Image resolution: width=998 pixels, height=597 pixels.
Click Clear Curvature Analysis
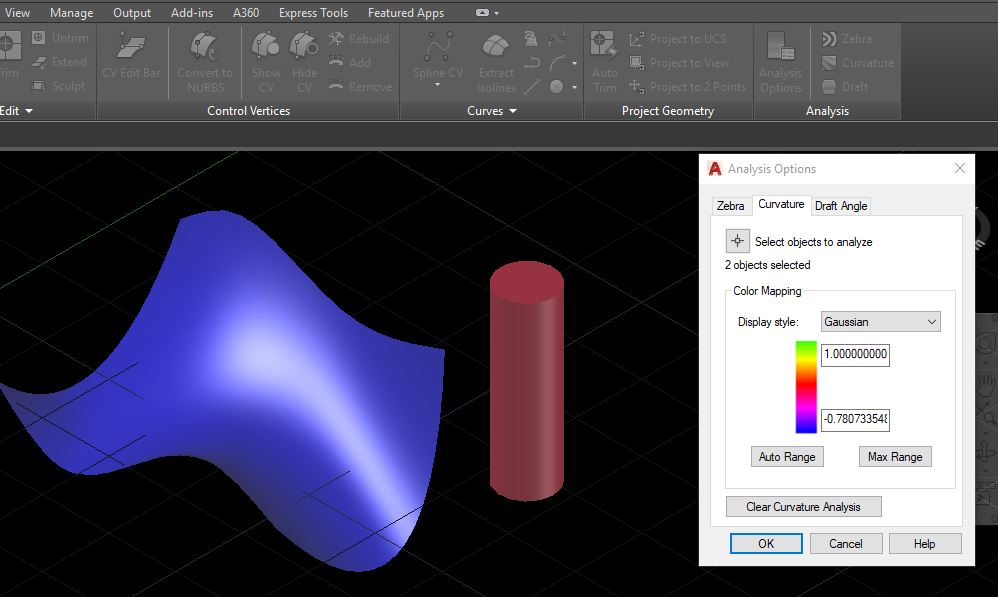(x=803, y=506)
